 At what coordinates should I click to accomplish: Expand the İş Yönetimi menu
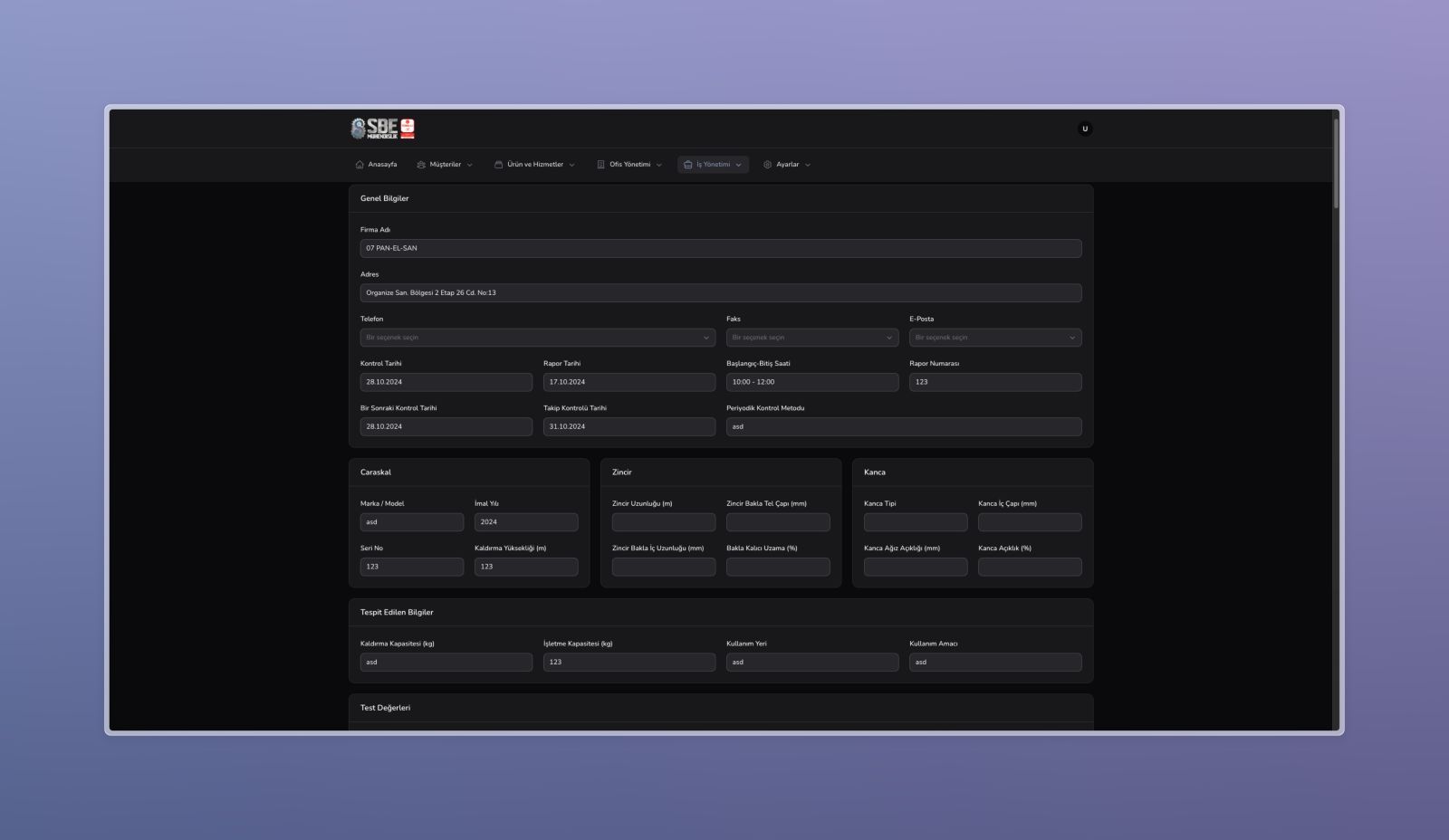tap(713, 165)
